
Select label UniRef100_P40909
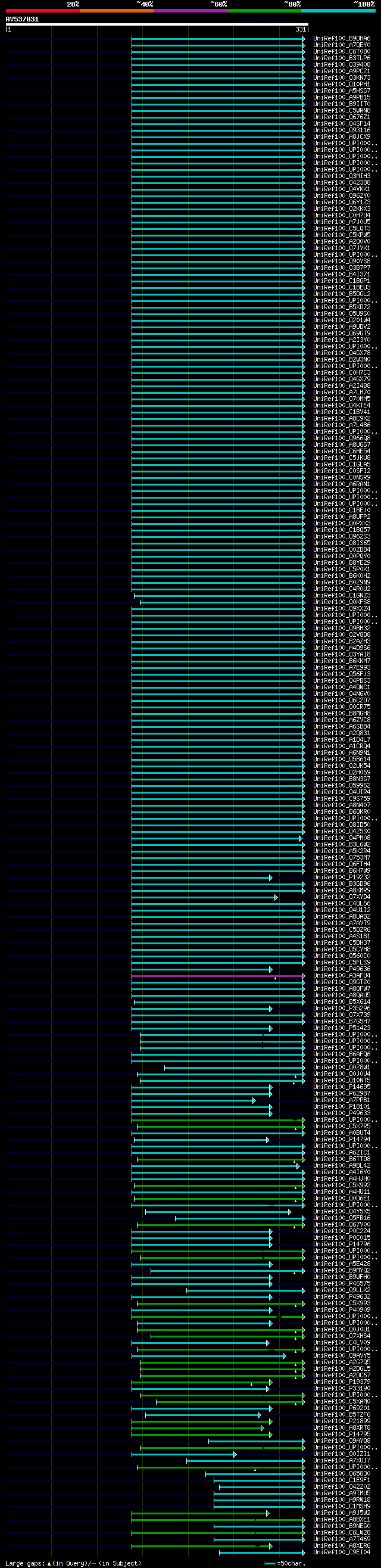pyautogui.click(x=342, y=1310)
